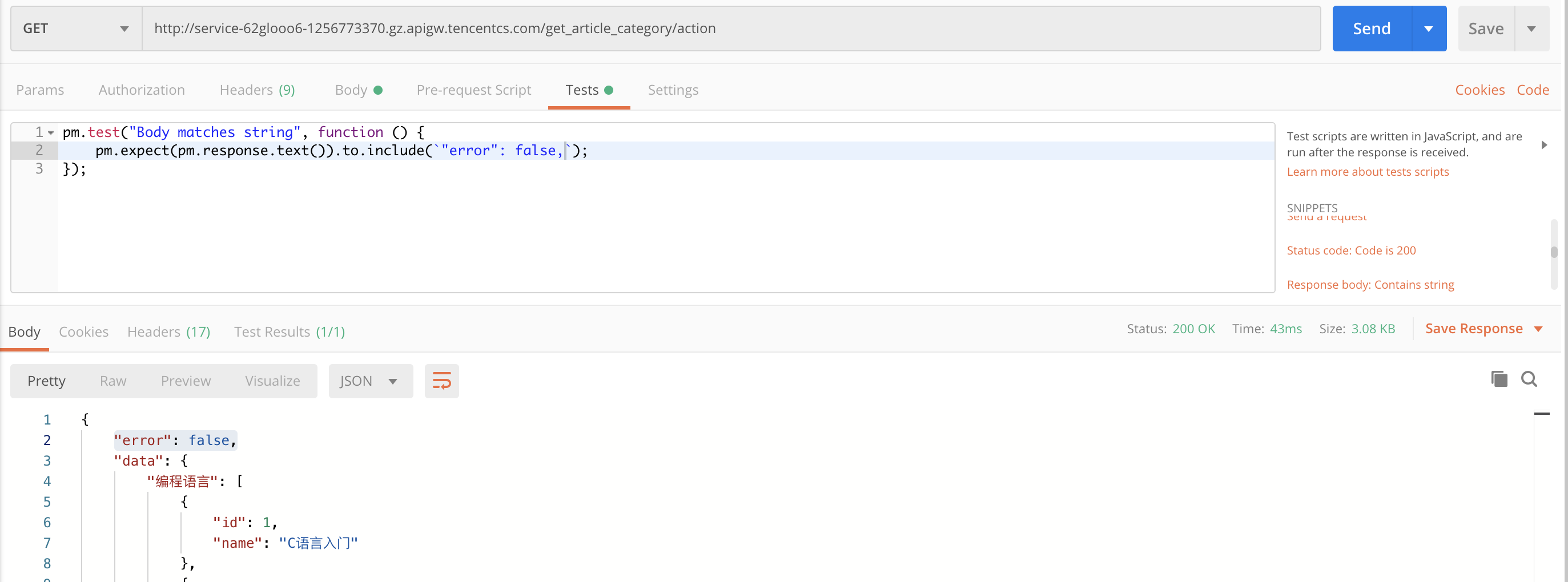Open the Code link
Screen dimensions: 1568x582
coord(1533,90)
